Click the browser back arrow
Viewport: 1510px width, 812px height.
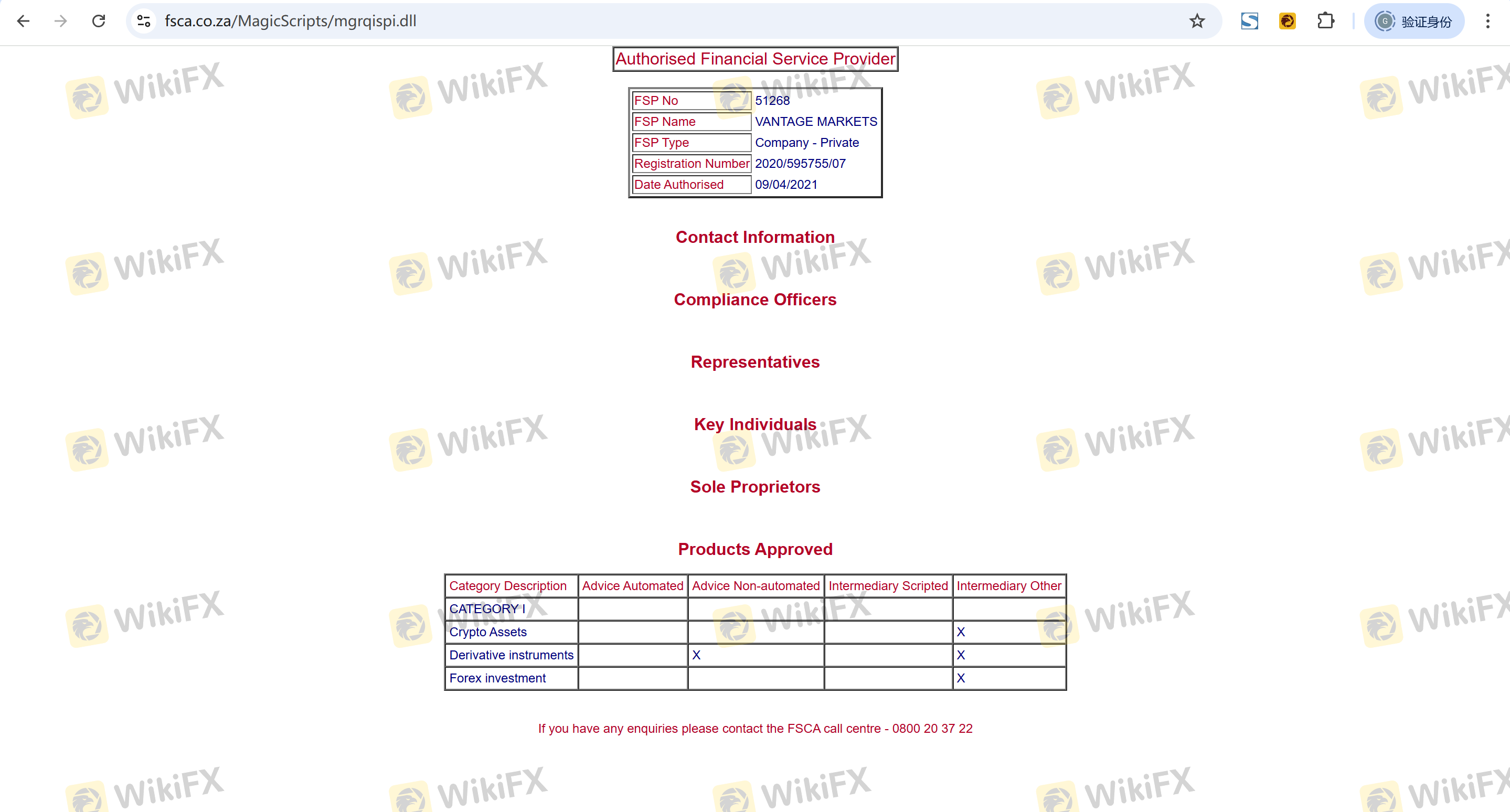[x=24, y=21]
